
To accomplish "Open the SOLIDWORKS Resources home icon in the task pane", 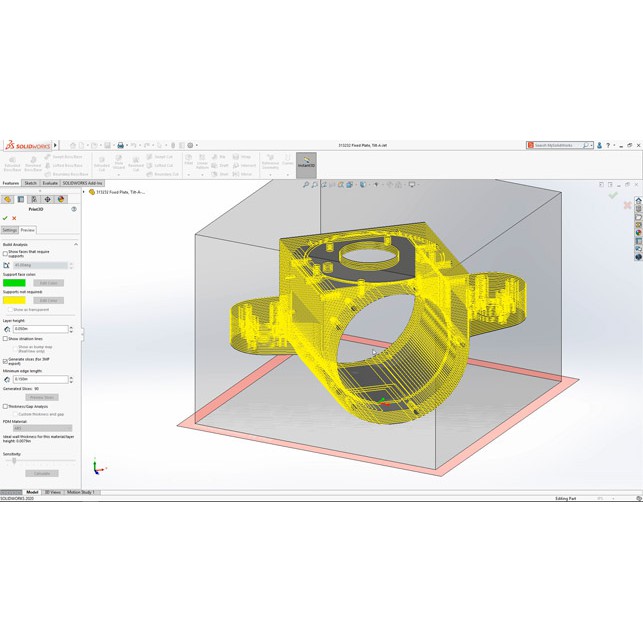I will [x=639, y=200].
